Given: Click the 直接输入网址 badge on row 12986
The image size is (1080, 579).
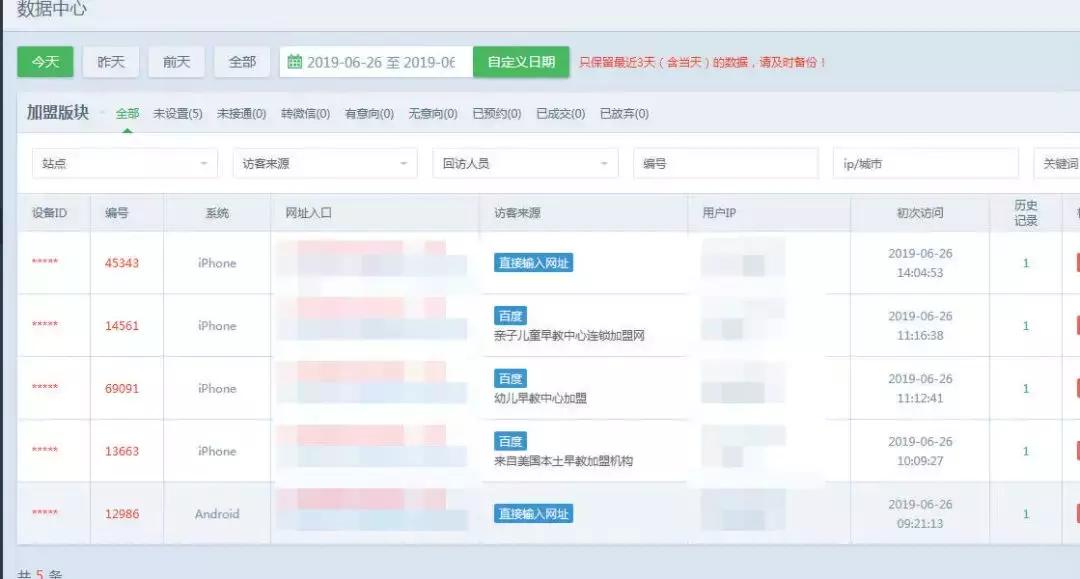Looking at the screenshot, I should coord(534,514).
